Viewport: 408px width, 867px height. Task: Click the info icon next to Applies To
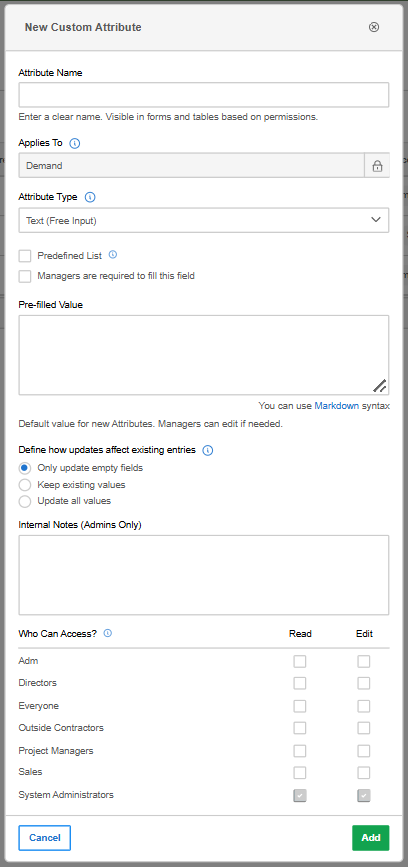(x=75, y=143)
